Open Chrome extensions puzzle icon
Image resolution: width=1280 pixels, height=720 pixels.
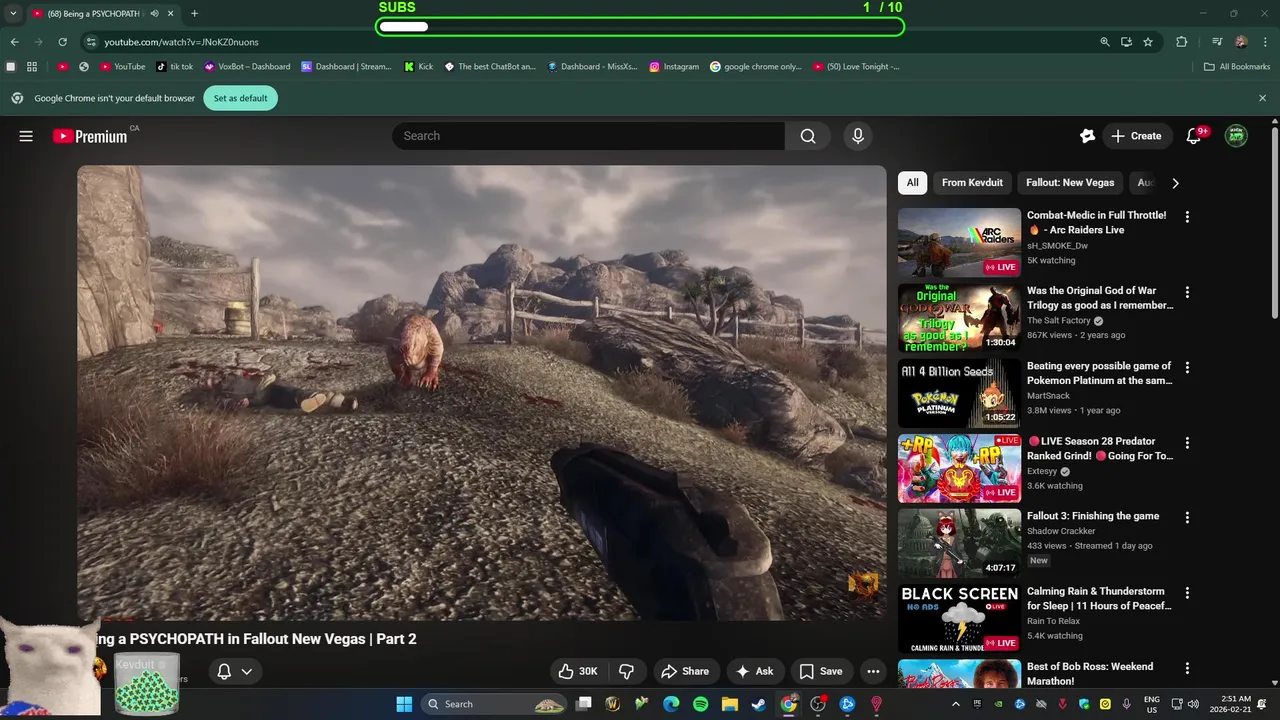[1181, 42]
